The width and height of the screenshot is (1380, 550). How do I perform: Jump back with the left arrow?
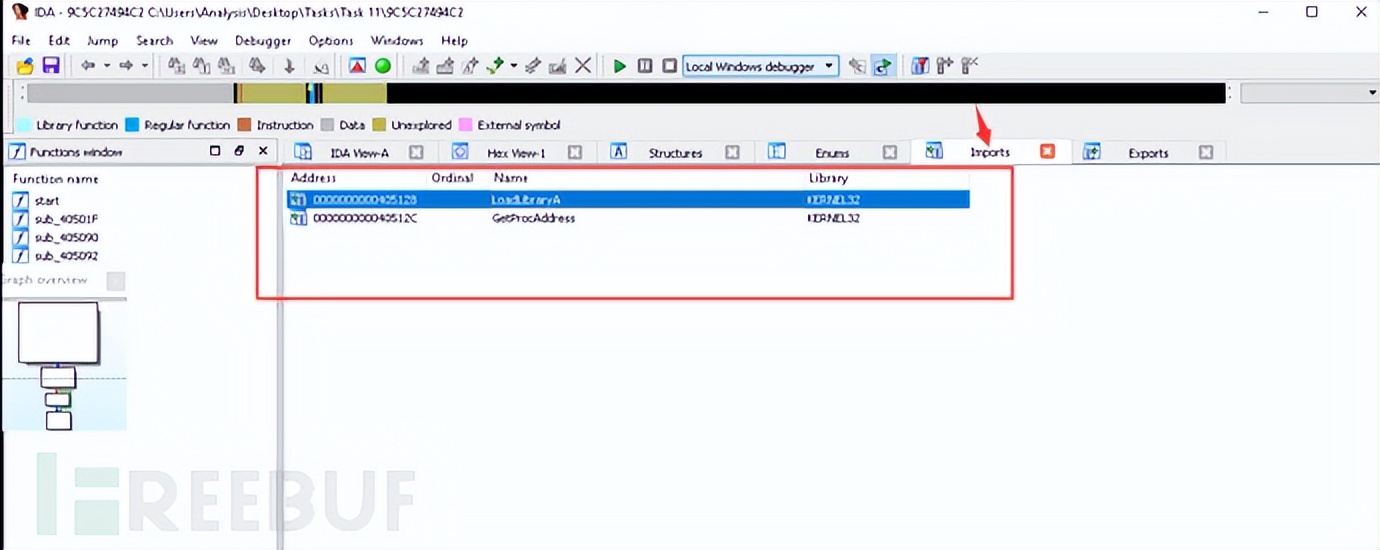pos(88,66)
